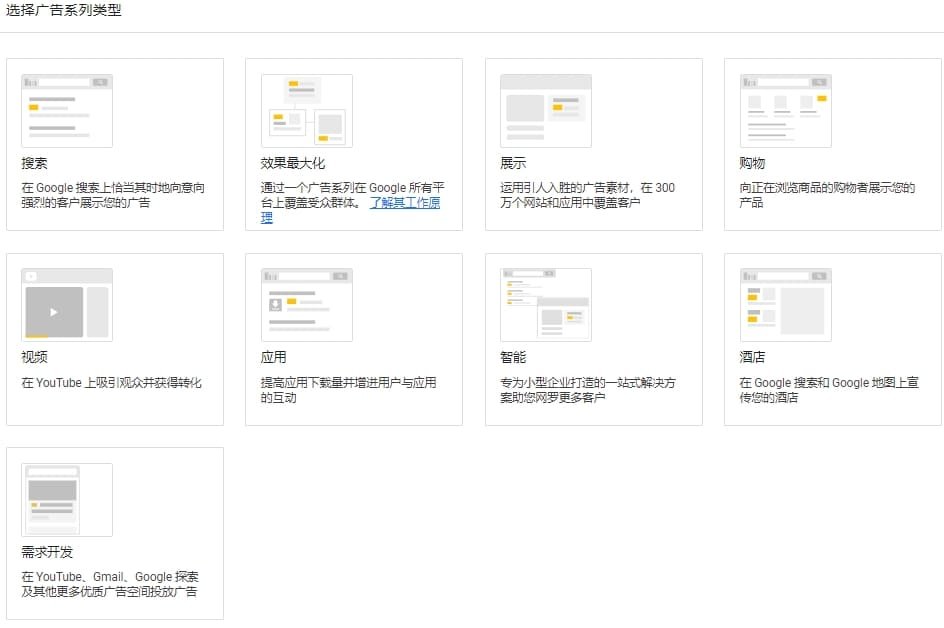This screenshot has width=944, height=628.
Task: Click the 需求开发 card illustration
Action: 66,499
